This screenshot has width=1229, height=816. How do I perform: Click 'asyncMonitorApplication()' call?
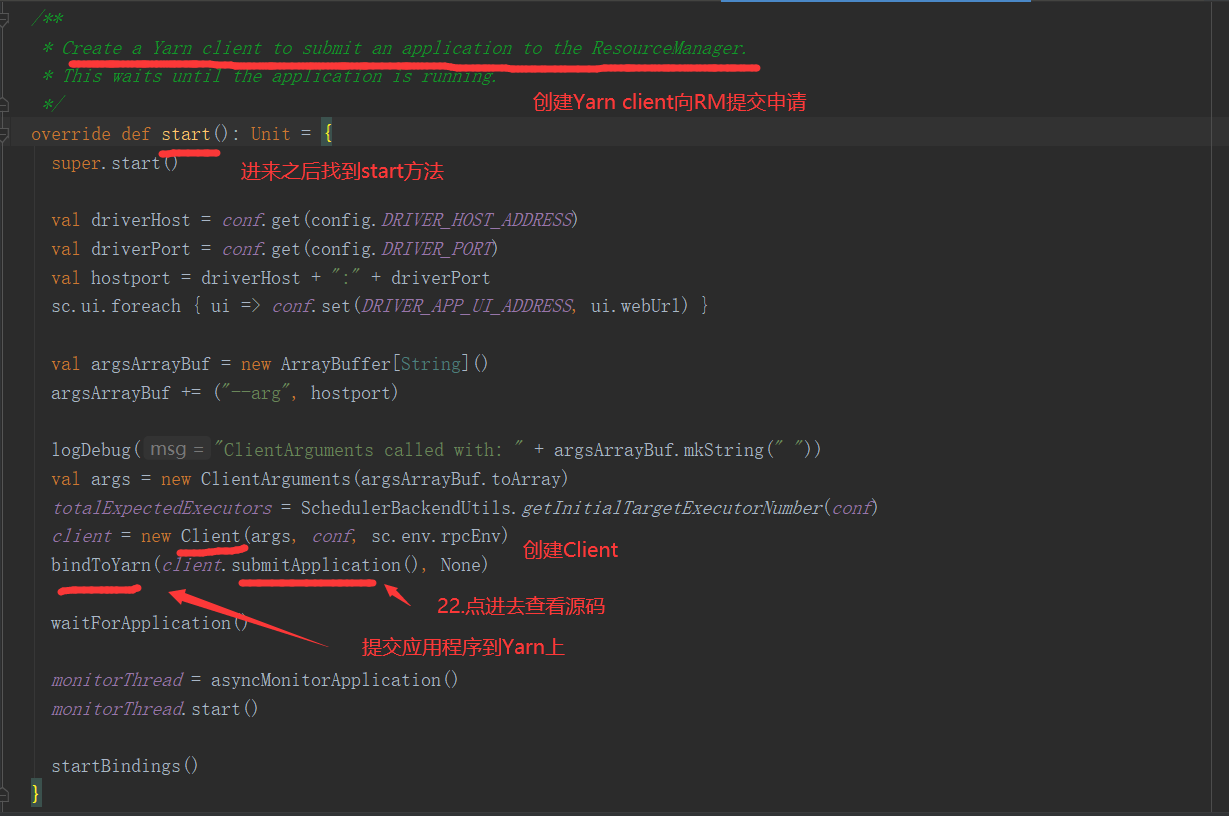(334, 680)
